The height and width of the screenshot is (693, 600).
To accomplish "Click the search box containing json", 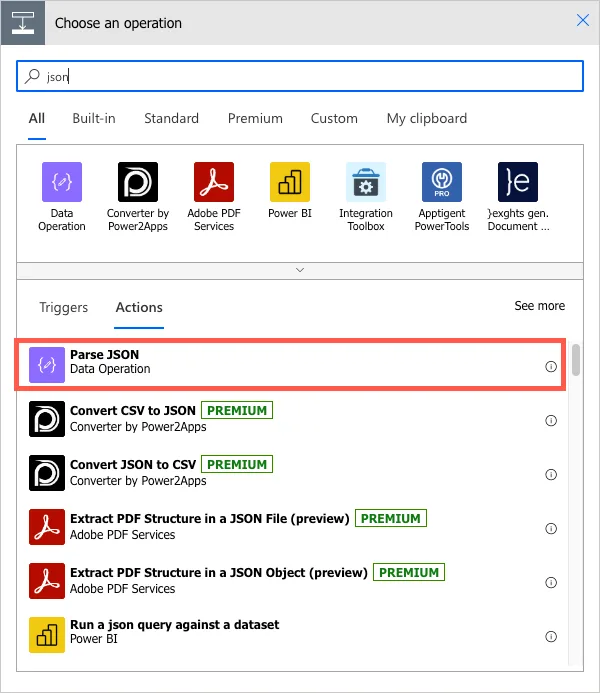I will [x=300, y=76].
